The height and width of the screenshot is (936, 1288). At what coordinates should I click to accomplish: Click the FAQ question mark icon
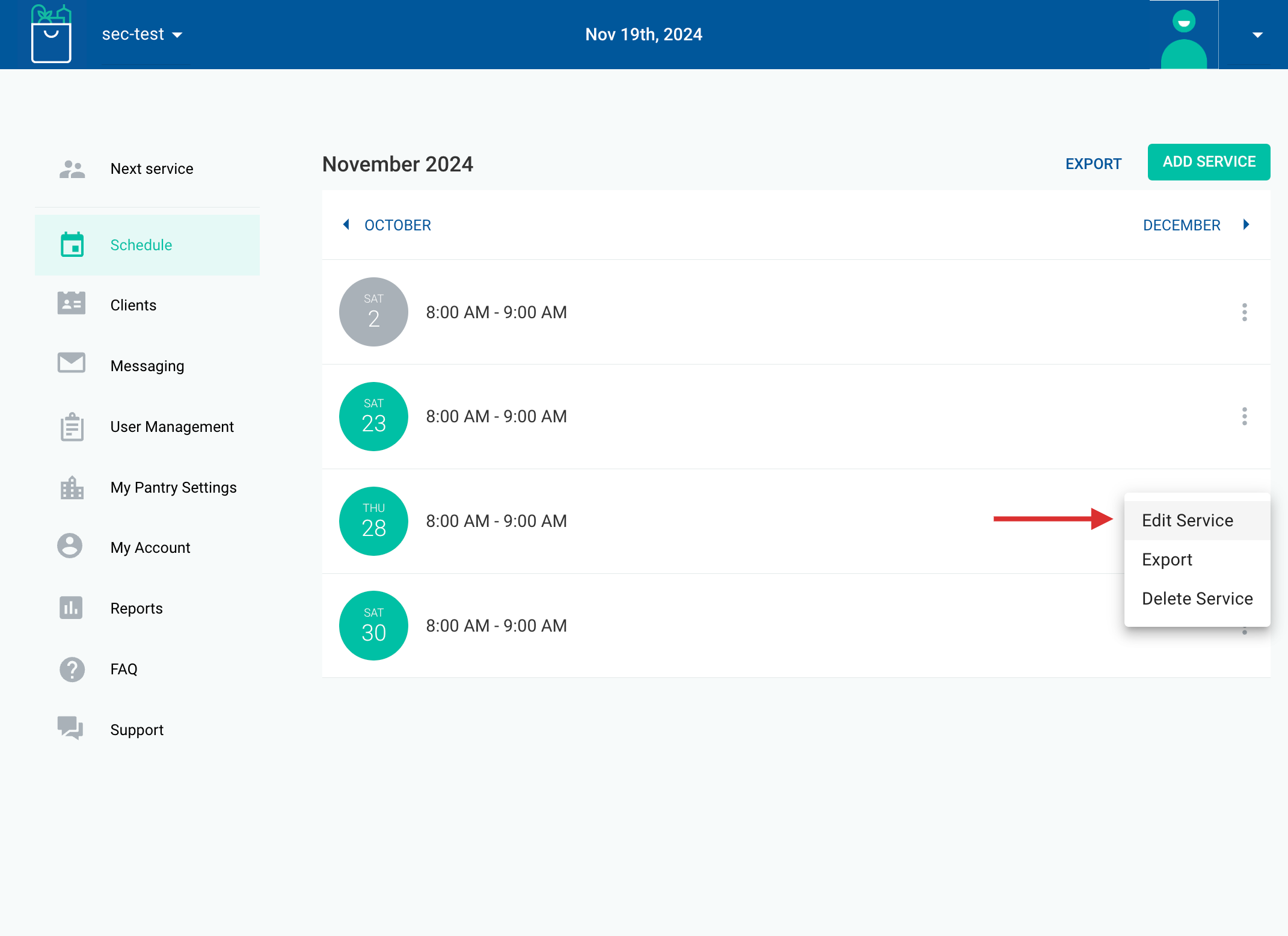click(72, 669)
